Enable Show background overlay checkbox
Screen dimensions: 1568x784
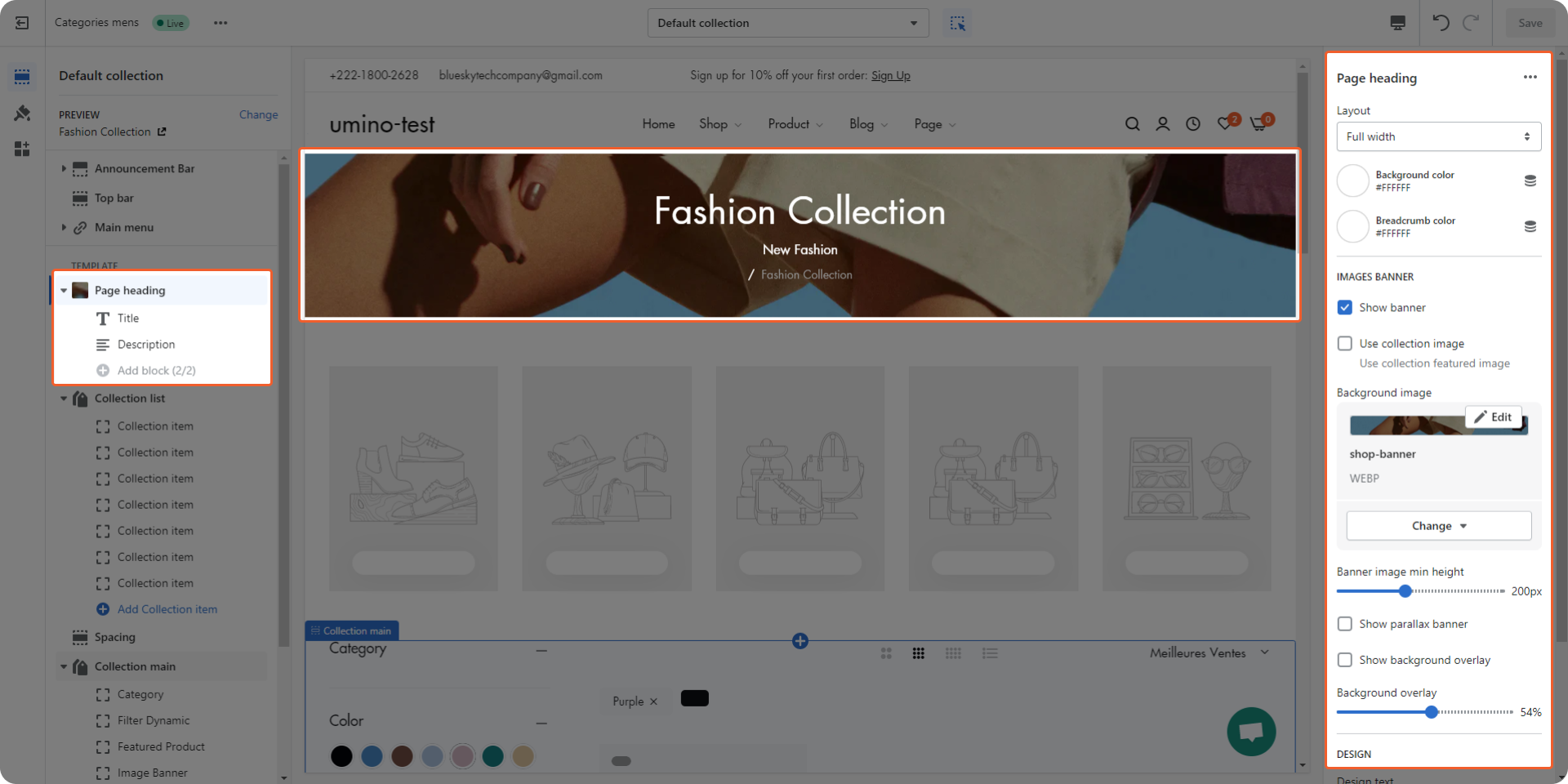(1344, 660)
